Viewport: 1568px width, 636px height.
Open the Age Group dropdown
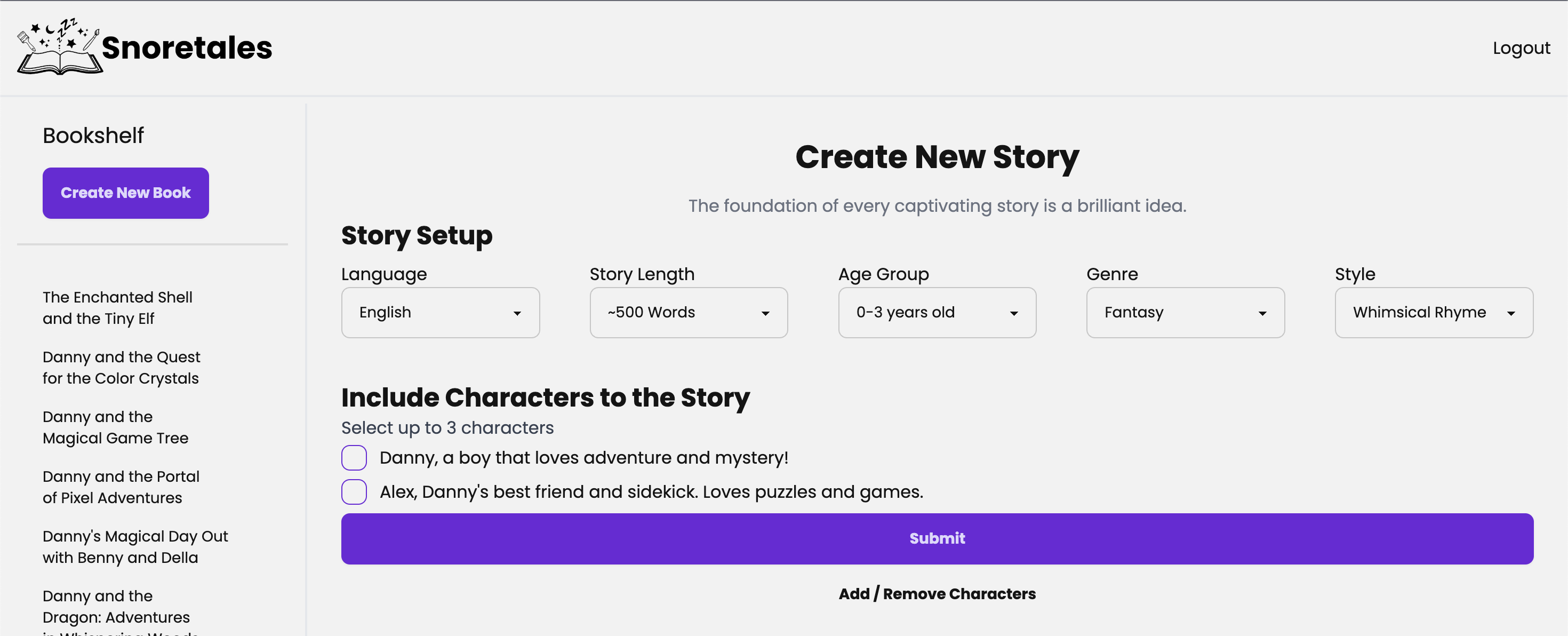click(x=936, y=313)
